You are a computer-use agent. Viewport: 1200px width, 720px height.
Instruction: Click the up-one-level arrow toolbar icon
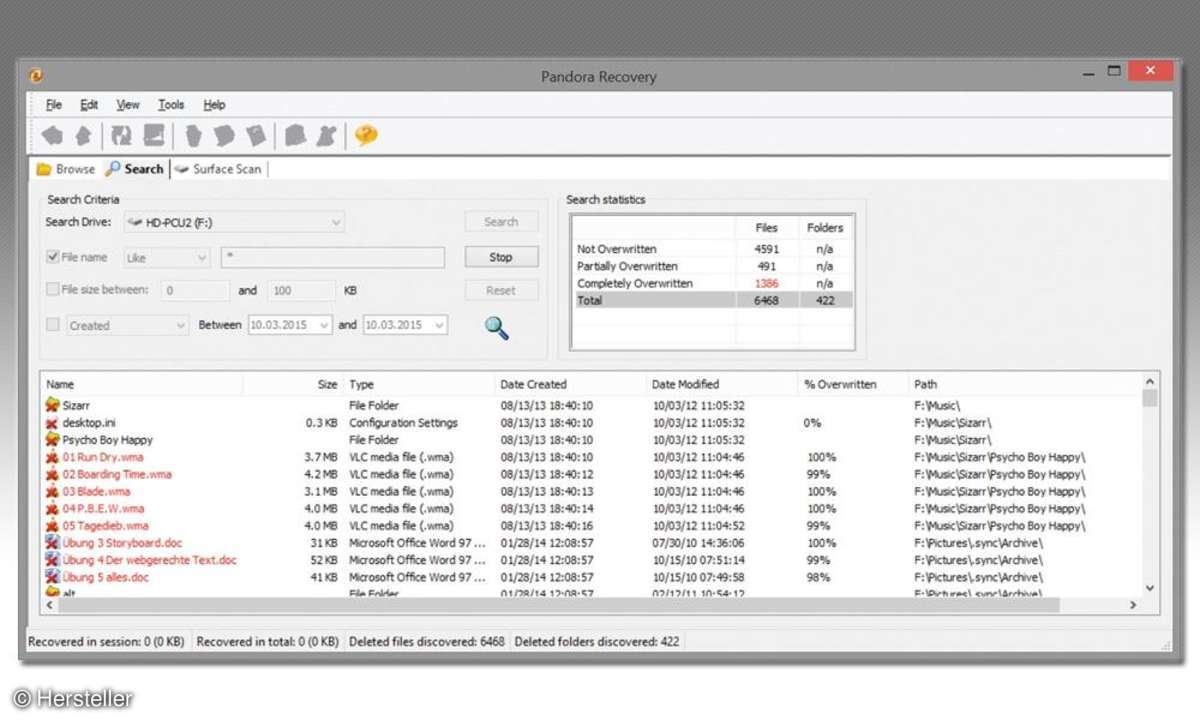[84, 136]
